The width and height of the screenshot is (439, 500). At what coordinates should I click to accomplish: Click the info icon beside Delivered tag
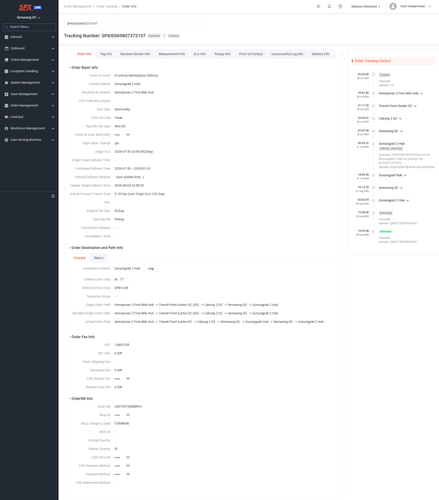click(164, 36)
